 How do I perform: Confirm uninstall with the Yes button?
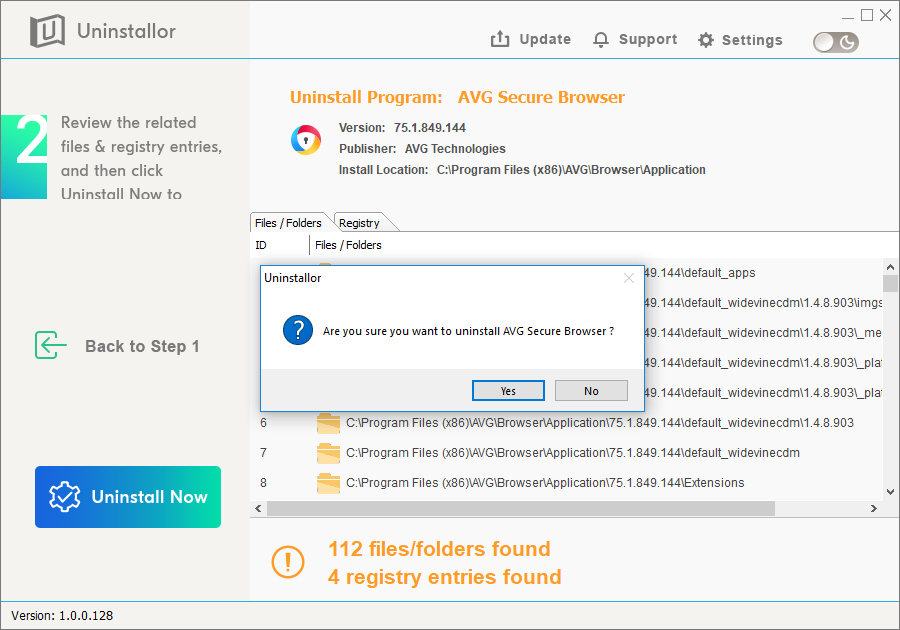click(x=508, y=391)
